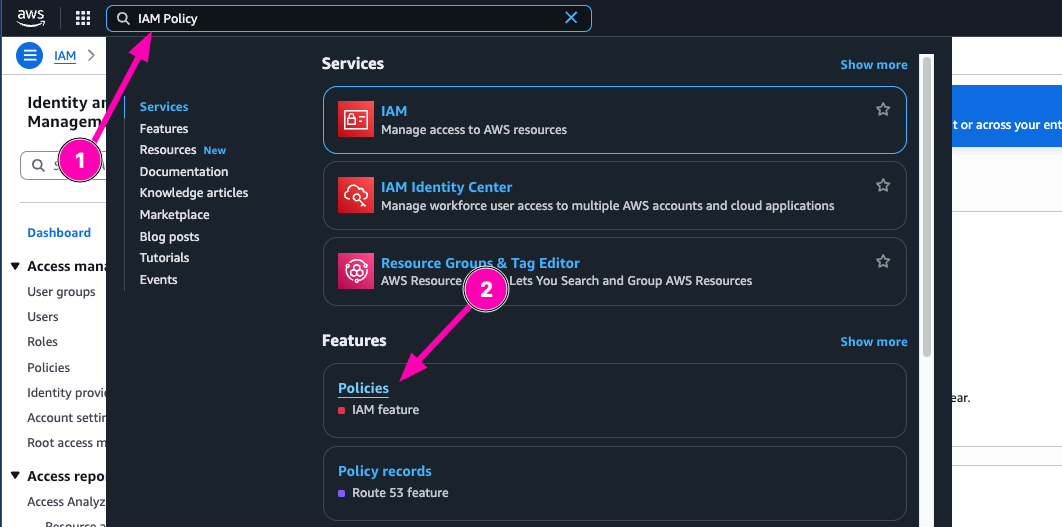Screen dimensions: 1062x527
Task: Click the IAM service icon
Action: [355, 119]
